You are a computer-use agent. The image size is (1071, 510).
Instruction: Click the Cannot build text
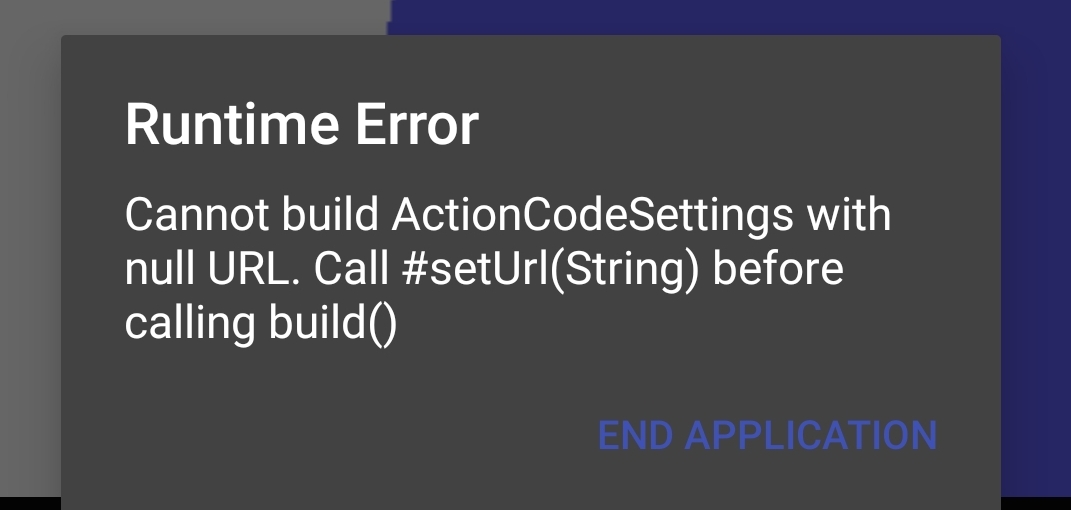click(x=251, y=215)
